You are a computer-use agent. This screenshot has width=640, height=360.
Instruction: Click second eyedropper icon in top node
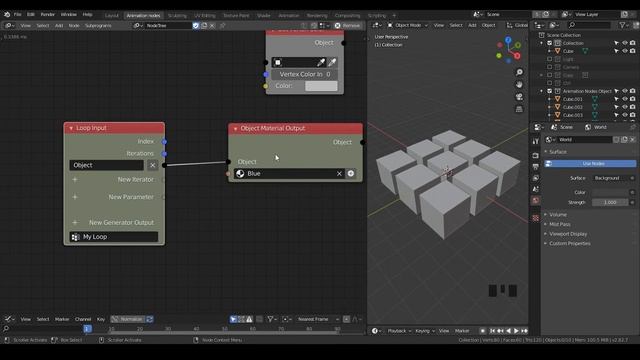(332, 62)
